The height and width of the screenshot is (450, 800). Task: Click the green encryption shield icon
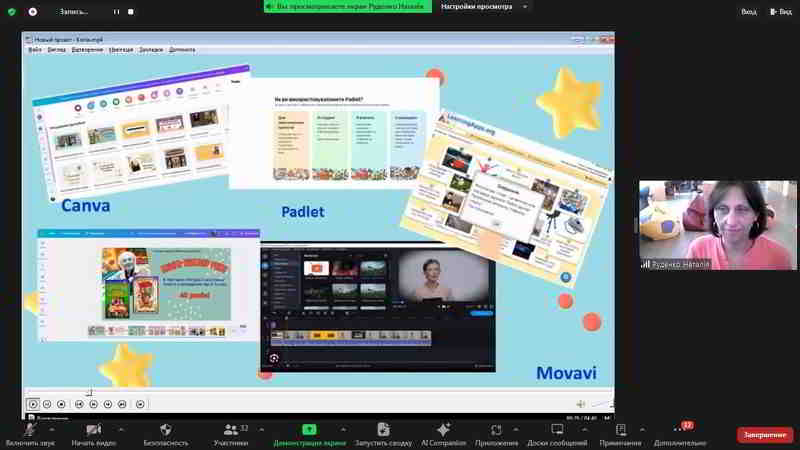[12, 11]
